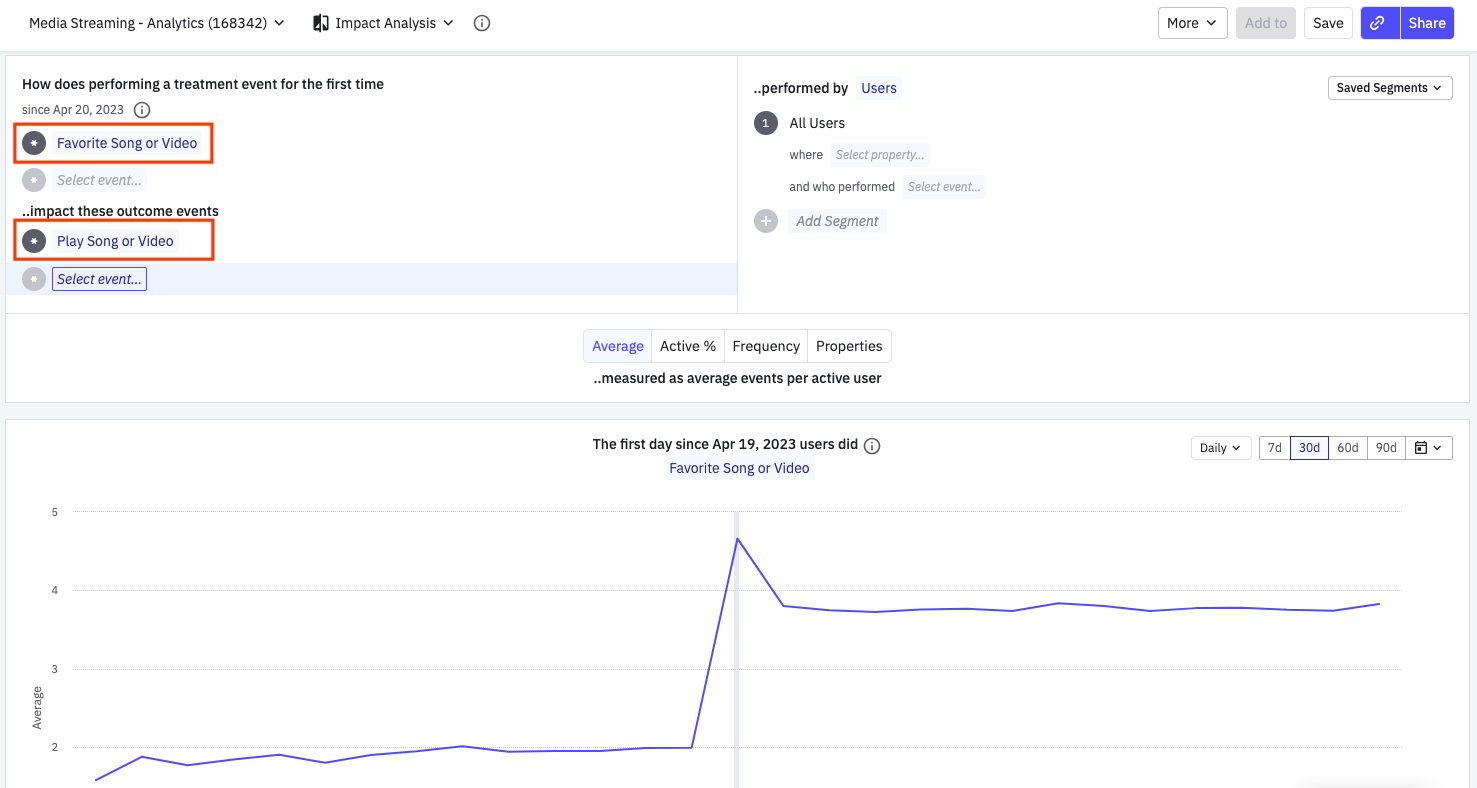1477x788 pixels.
Task: Select the 90d time range
Action: pyautogui.click(x=1386, y=448)
